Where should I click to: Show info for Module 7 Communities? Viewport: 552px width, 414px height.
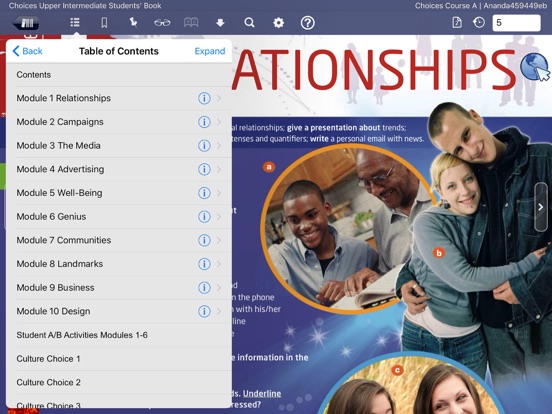(x=204, y=240)
